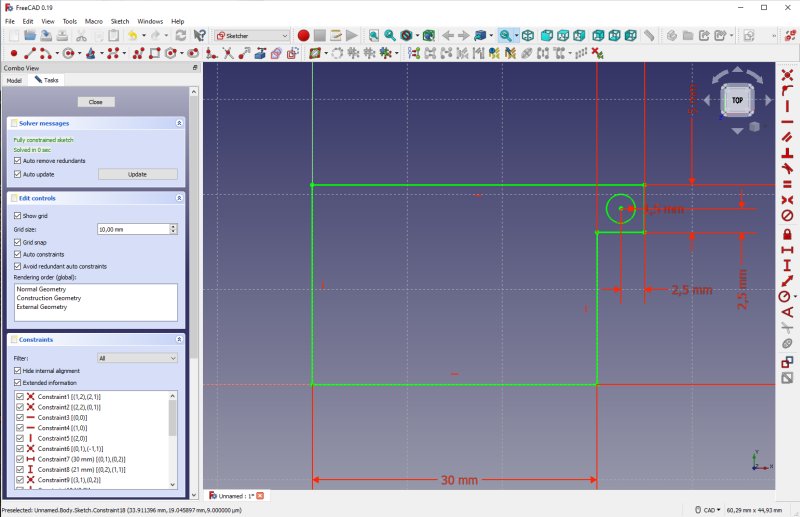The width and height of the screenshot is (800, 517).
Task: Select the Trim edge tool
Action: pos(228,53)
